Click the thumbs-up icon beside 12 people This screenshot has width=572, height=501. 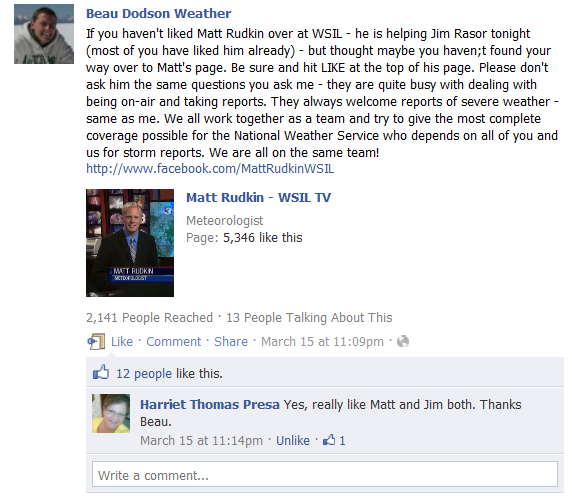(101, 372)
